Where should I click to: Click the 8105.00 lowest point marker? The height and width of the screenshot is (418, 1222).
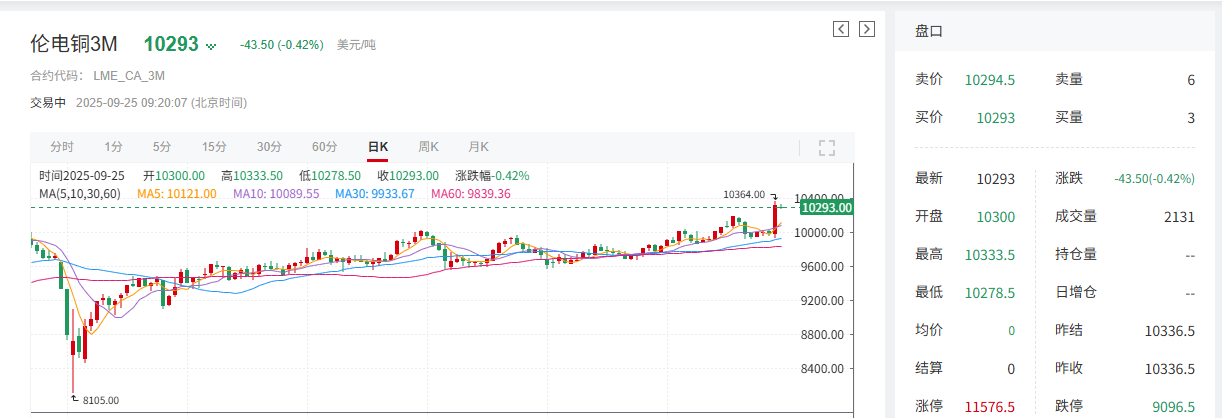point(99,400)
